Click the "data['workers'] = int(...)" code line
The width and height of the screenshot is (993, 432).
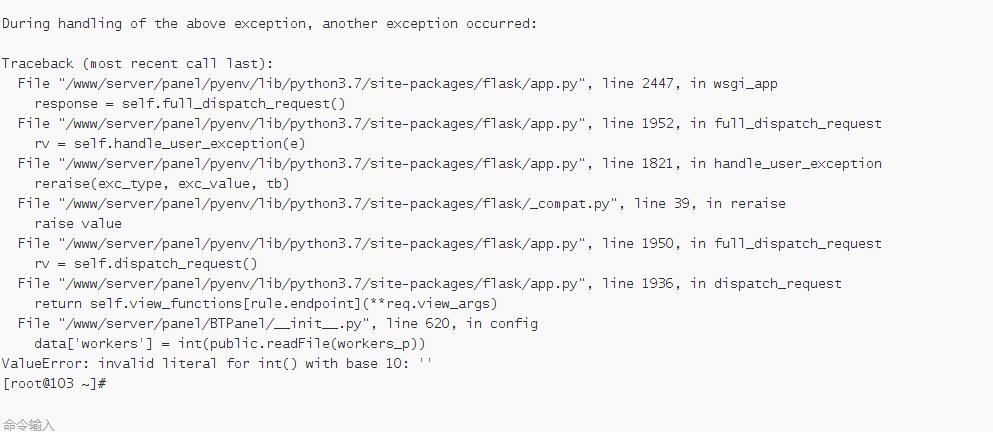[229, 343]
